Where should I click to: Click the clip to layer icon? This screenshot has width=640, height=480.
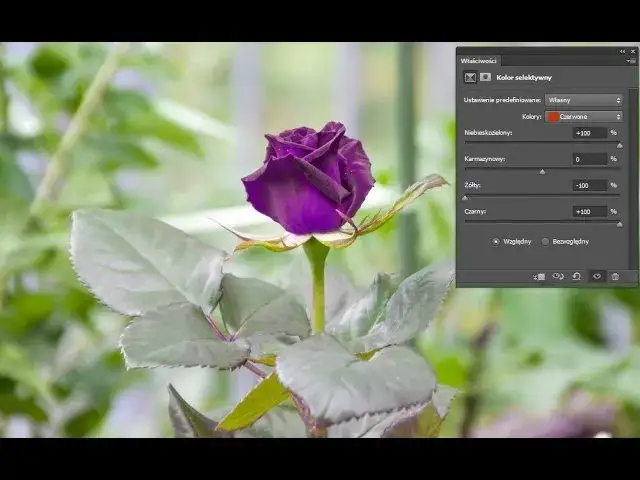tap(539, 276)
